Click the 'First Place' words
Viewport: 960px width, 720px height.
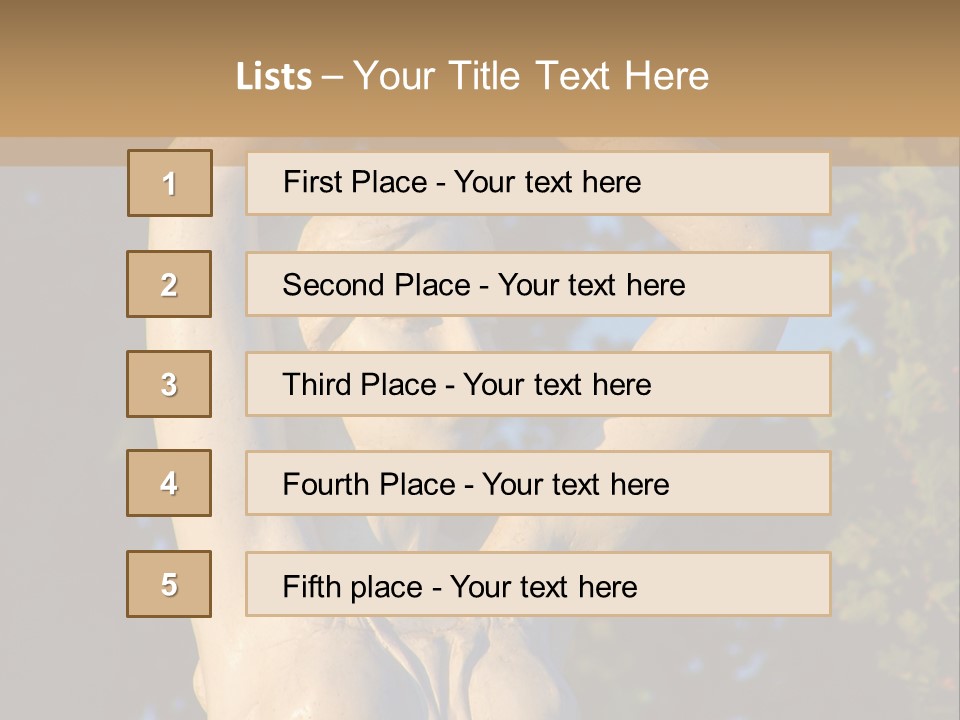tap(354, 182)
